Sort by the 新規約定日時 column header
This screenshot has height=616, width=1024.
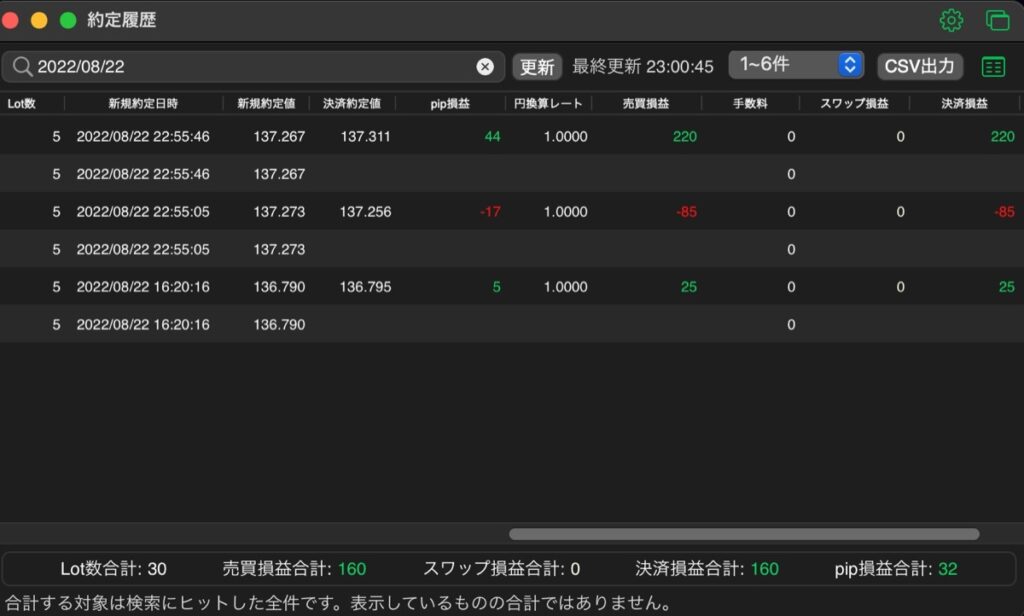click(143, 103)
